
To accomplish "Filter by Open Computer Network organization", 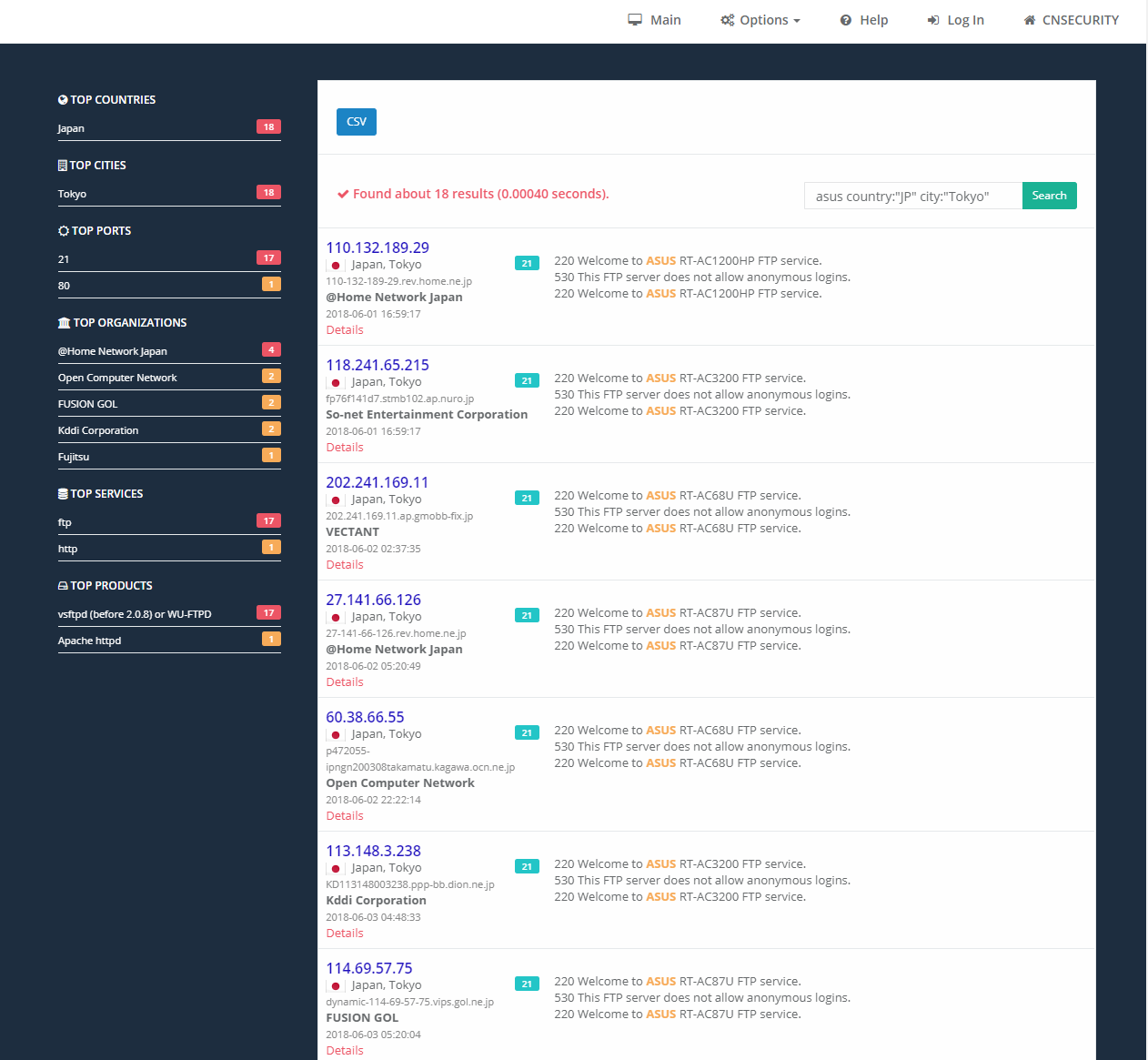I will point(169,378).
